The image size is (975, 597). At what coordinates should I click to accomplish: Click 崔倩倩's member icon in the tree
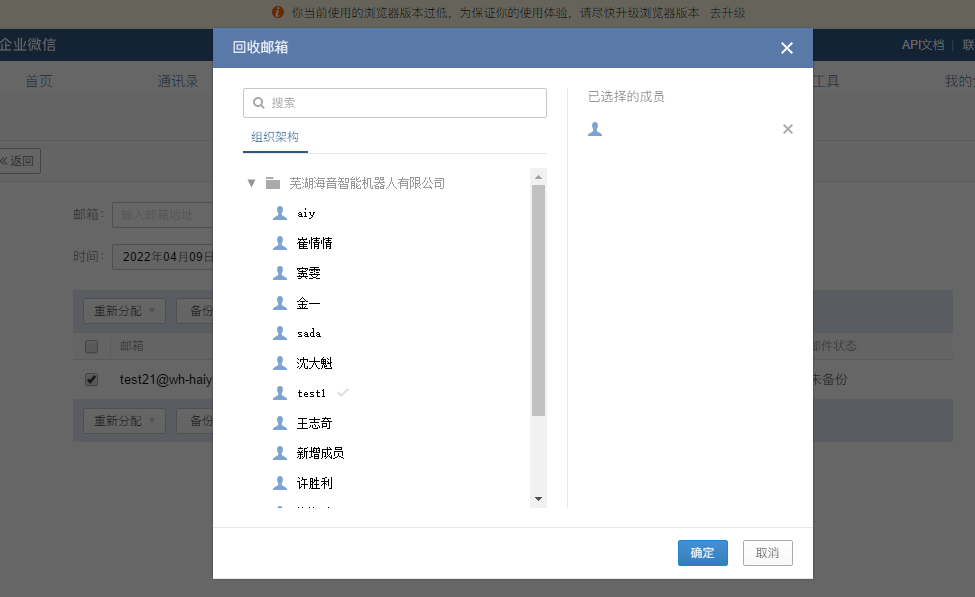pyautogui.click(x=279, y=243)
